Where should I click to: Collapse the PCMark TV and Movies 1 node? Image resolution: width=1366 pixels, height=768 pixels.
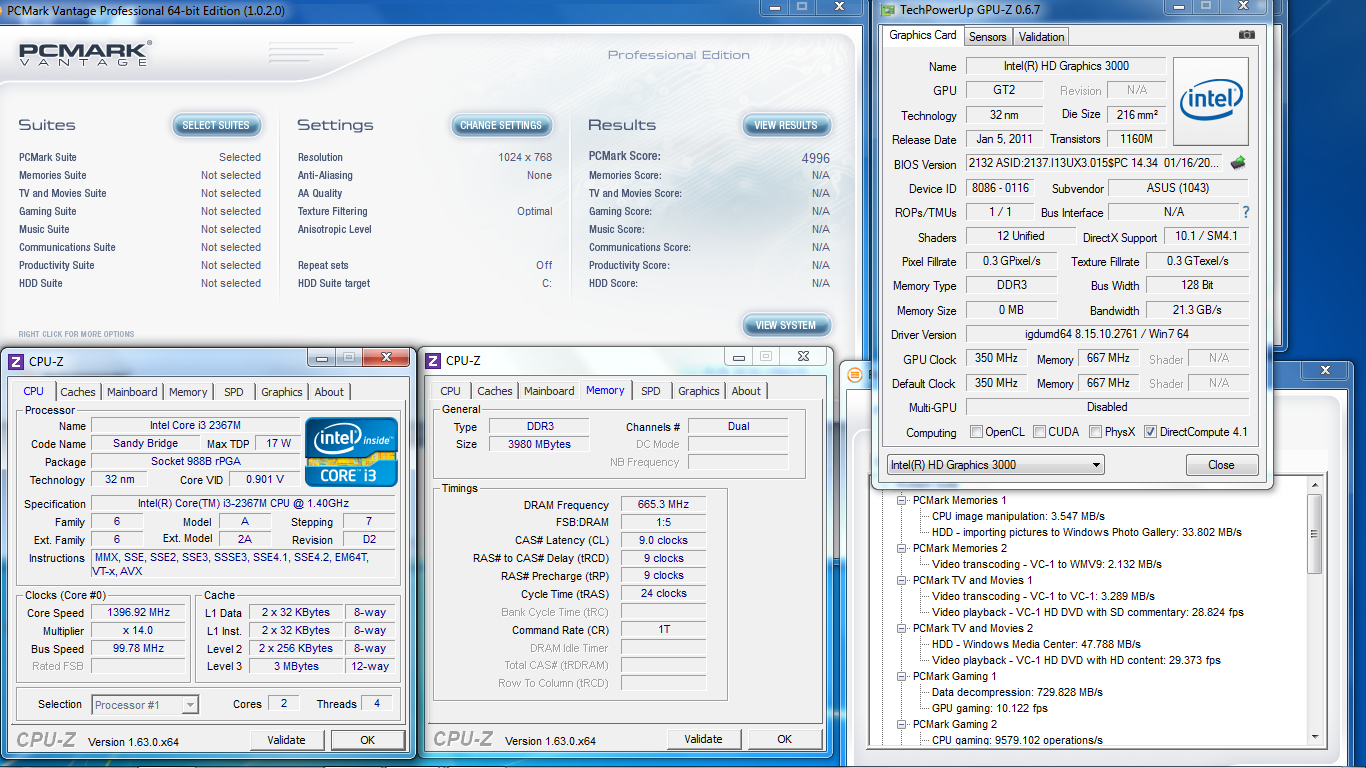(901, 580)
